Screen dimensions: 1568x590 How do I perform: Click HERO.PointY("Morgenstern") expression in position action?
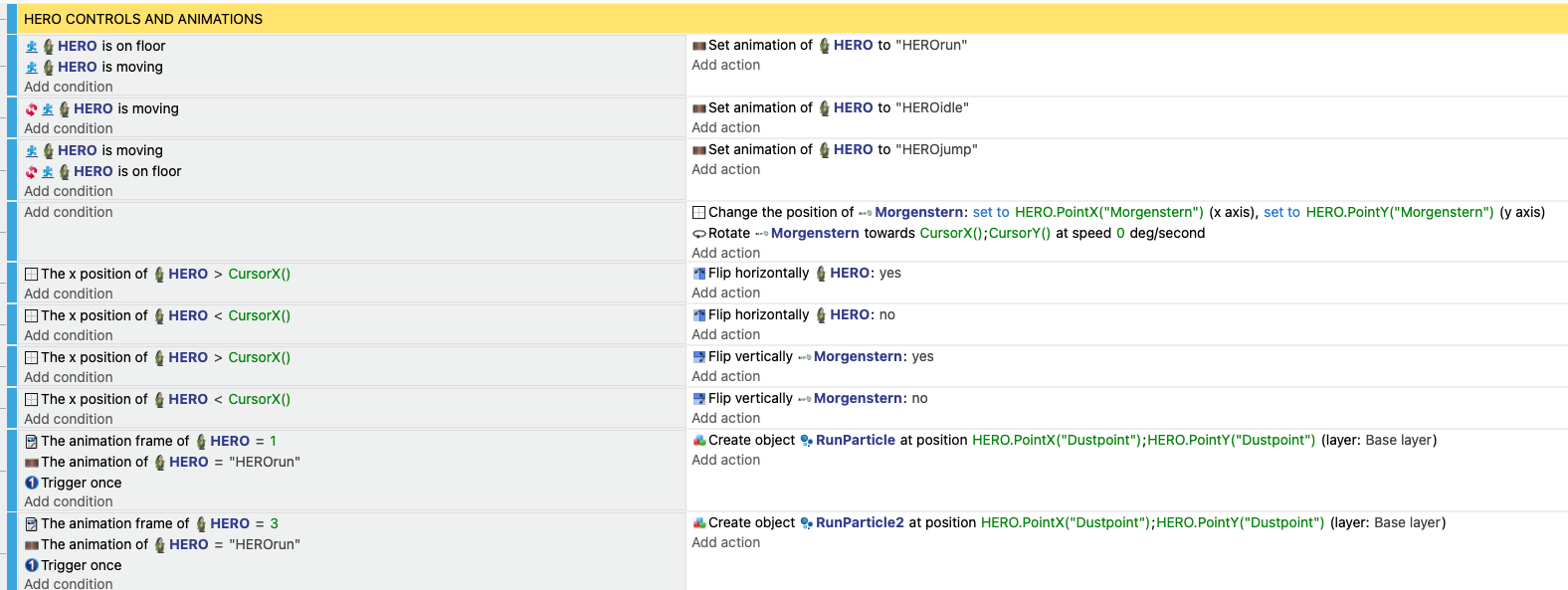point(1399,213)
